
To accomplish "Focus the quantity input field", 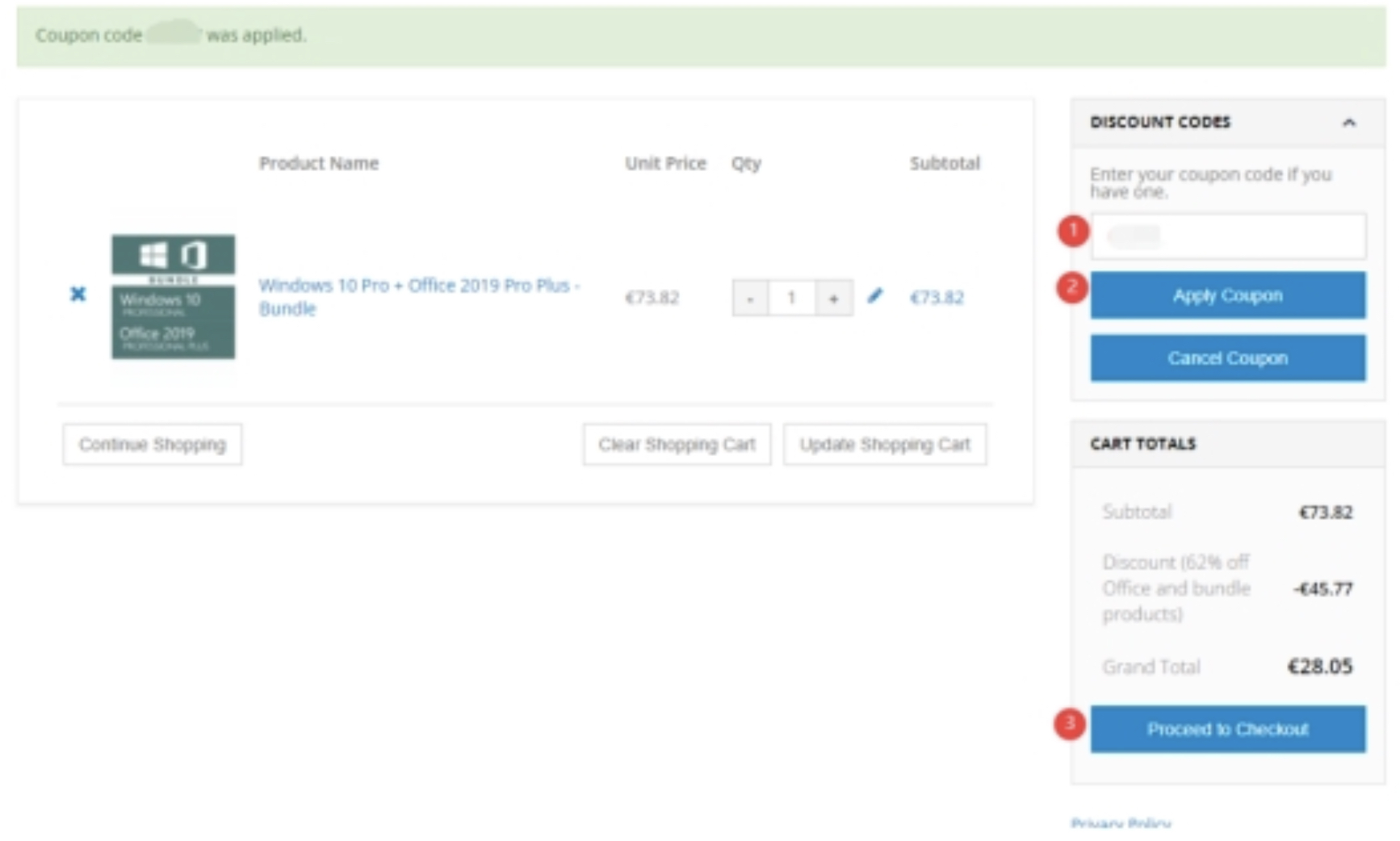I will (x=791, y=299).
